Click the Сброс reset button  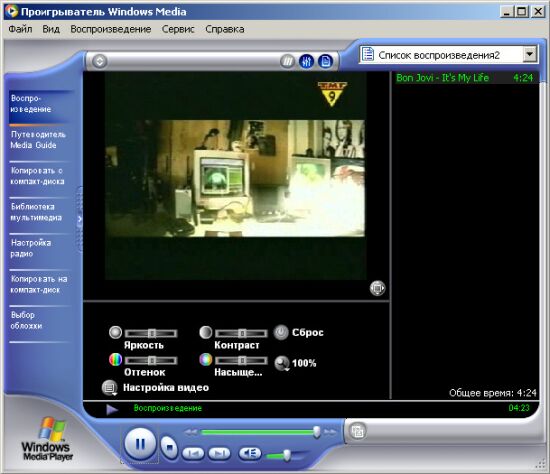[281, 332]
